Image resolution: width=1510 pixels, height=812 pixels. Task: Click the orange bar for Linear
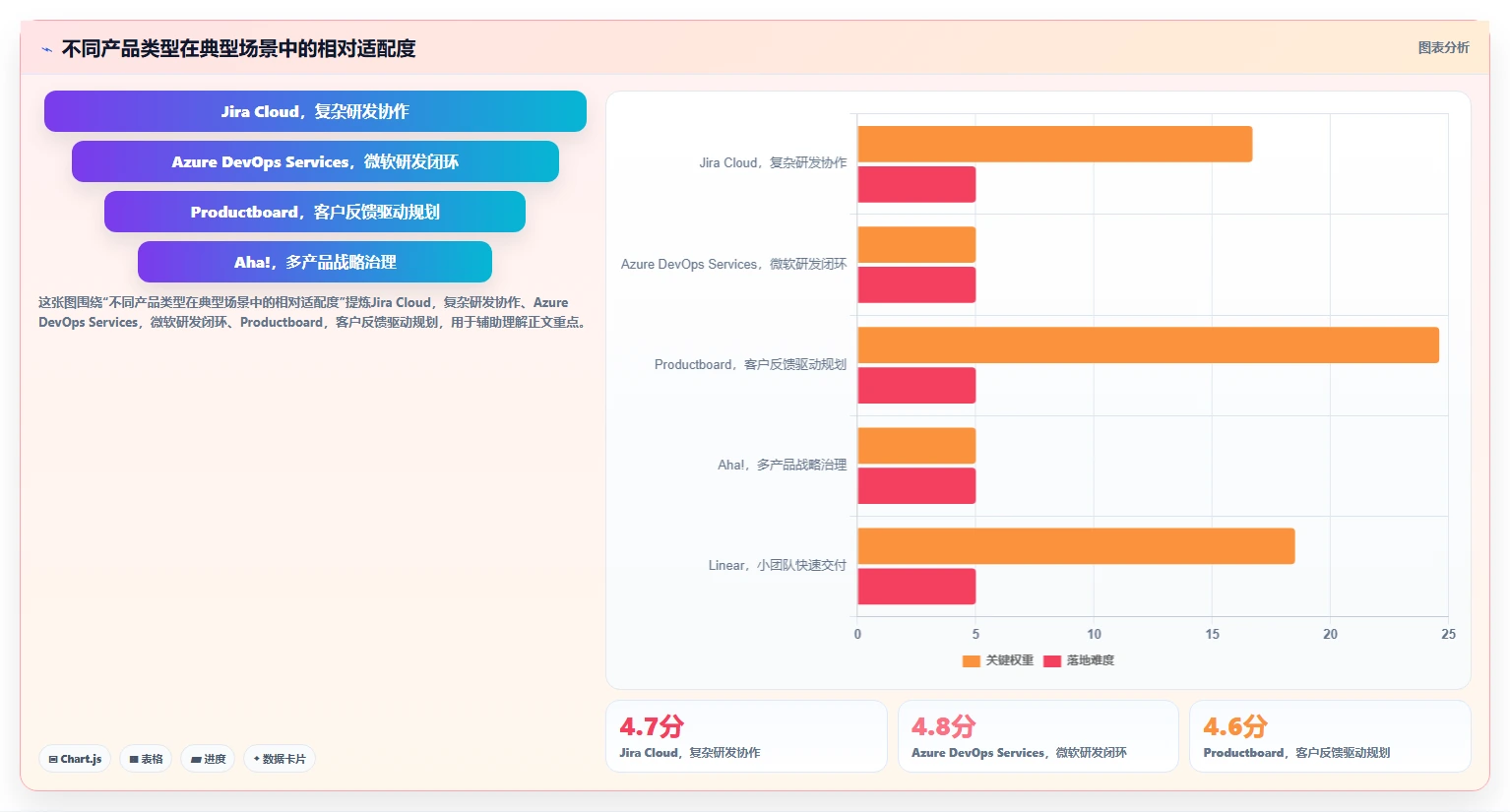1076,546
